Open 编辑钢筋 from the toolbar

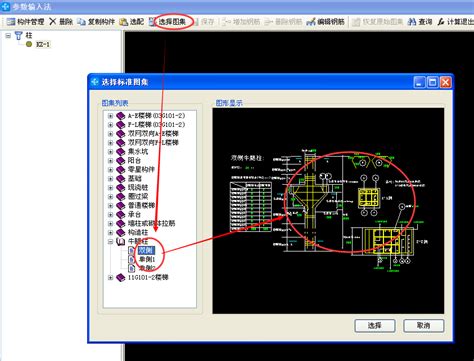tap(325, 22)
